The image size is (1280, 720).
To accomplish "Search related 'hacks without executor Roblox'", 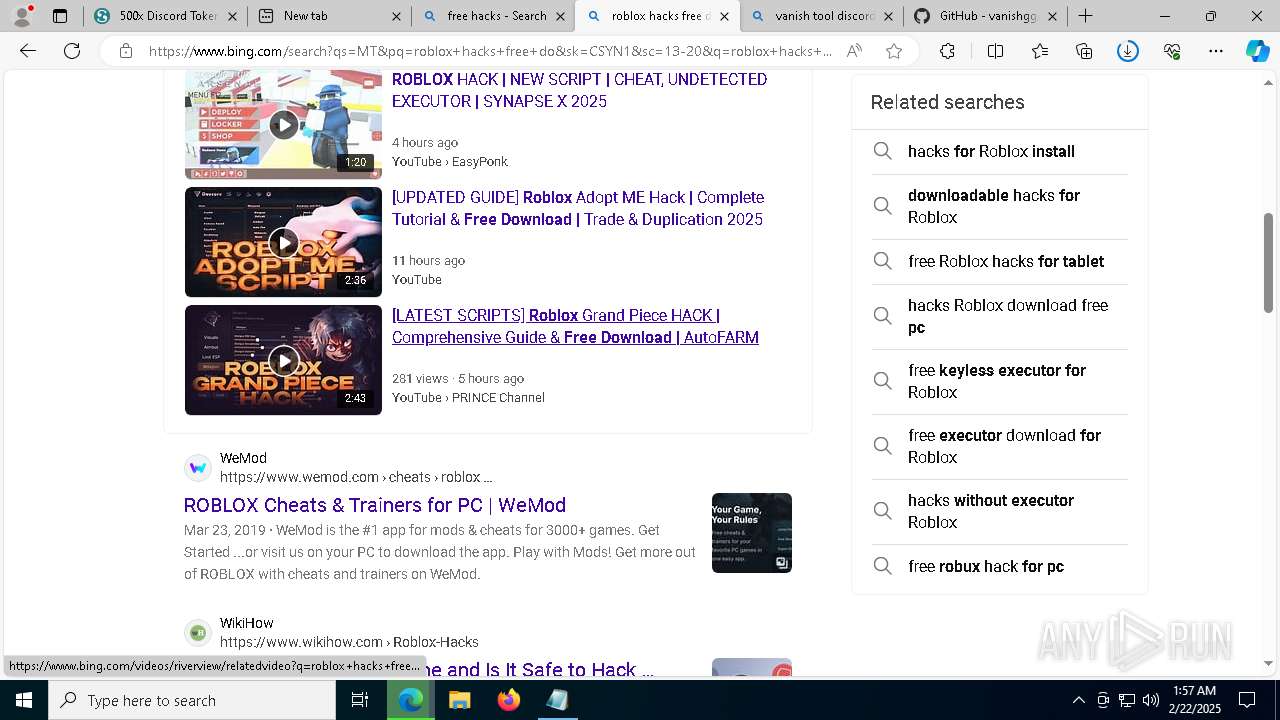I will coord(1000,511).
